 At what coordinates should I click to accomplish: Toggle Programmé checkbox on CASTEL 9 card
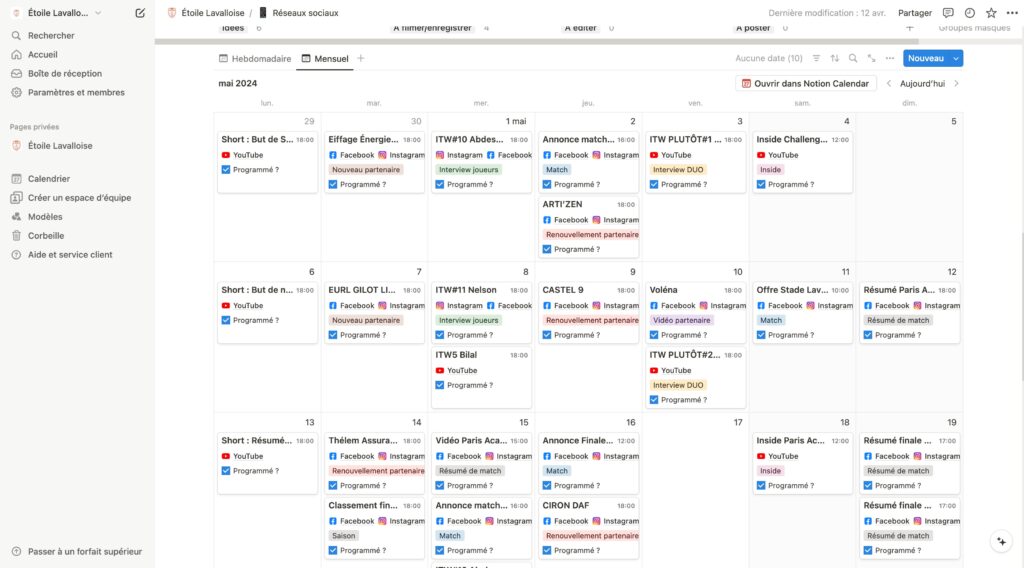(x=547, y=335)
